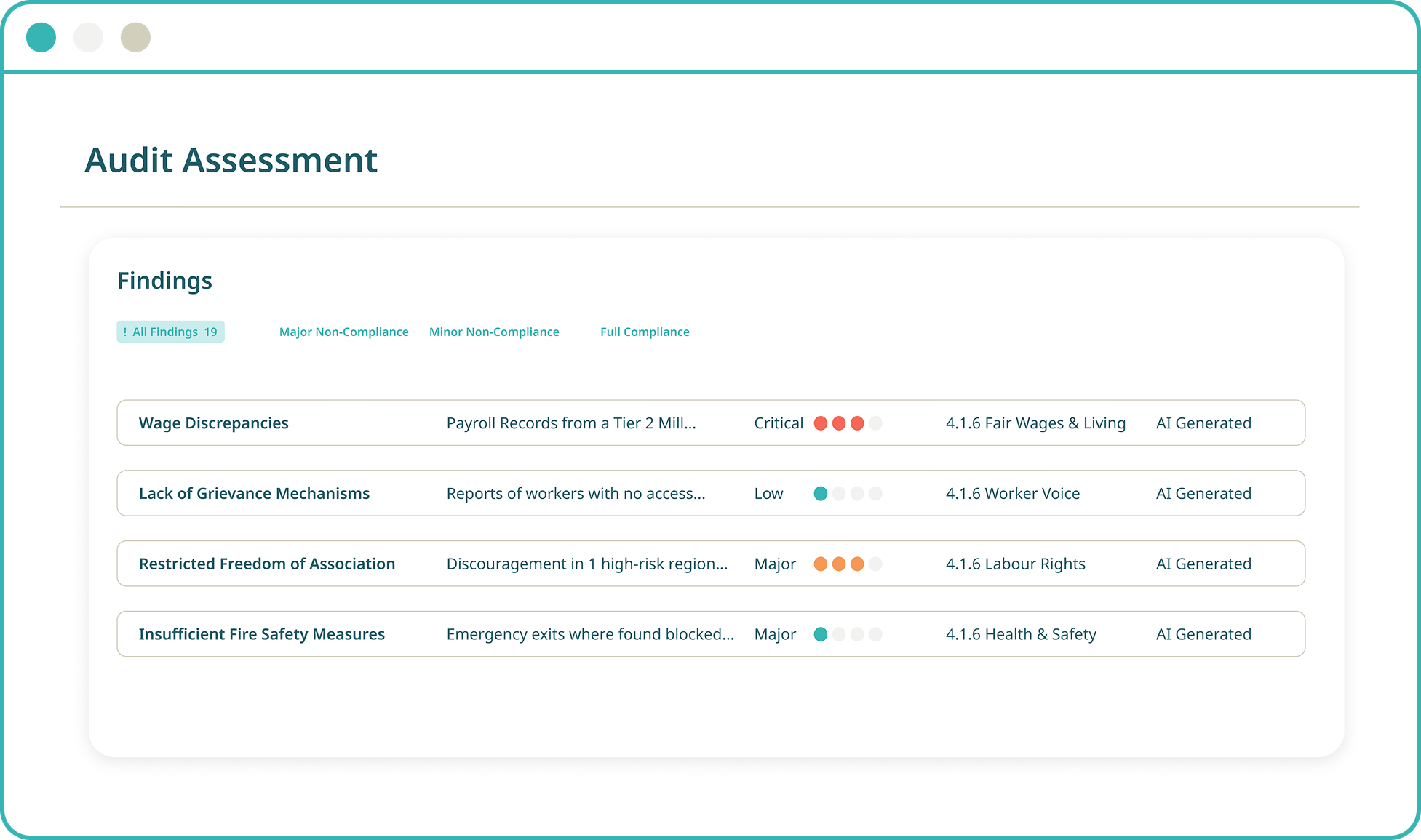Switch to Minor Non-Compliance tab
This screenshot has height=840, width=1421.
[494, 332]
